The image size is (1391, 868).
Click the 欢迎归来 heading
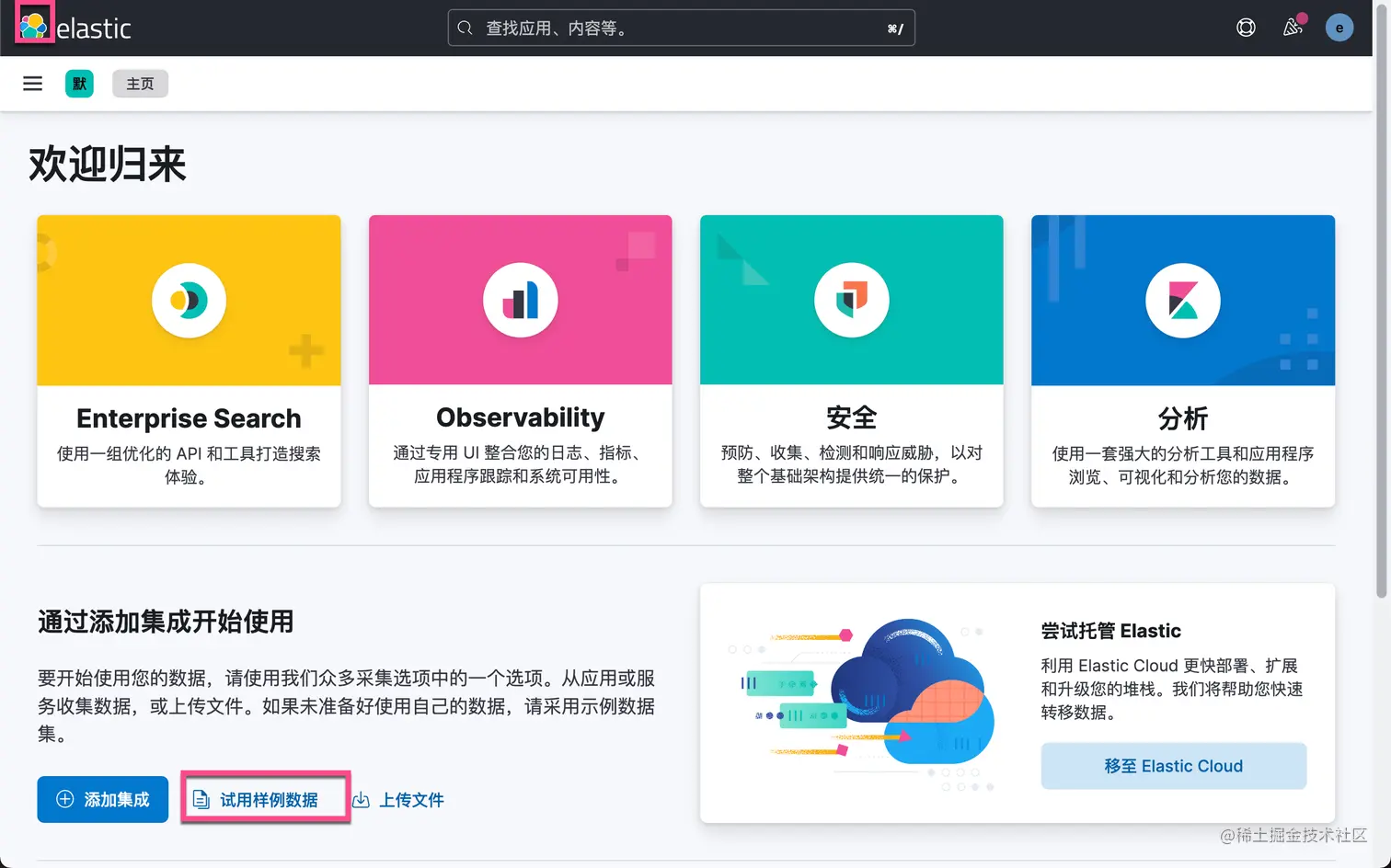[x=107, y=165]
